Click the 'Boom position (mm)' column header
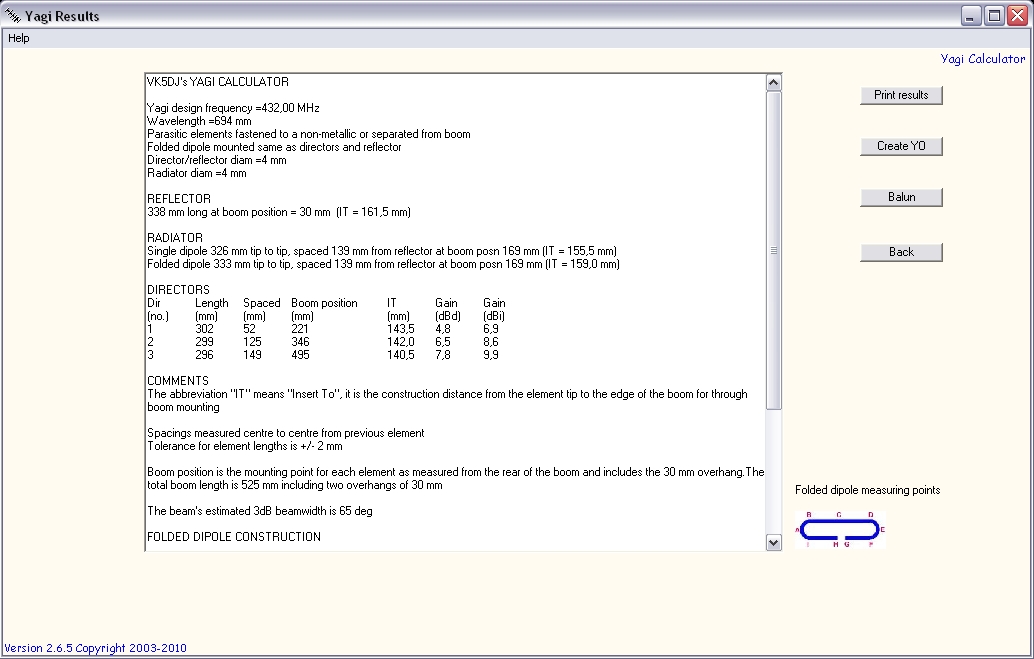Screen dimensions: 1034x659 (x=324, y=309)
